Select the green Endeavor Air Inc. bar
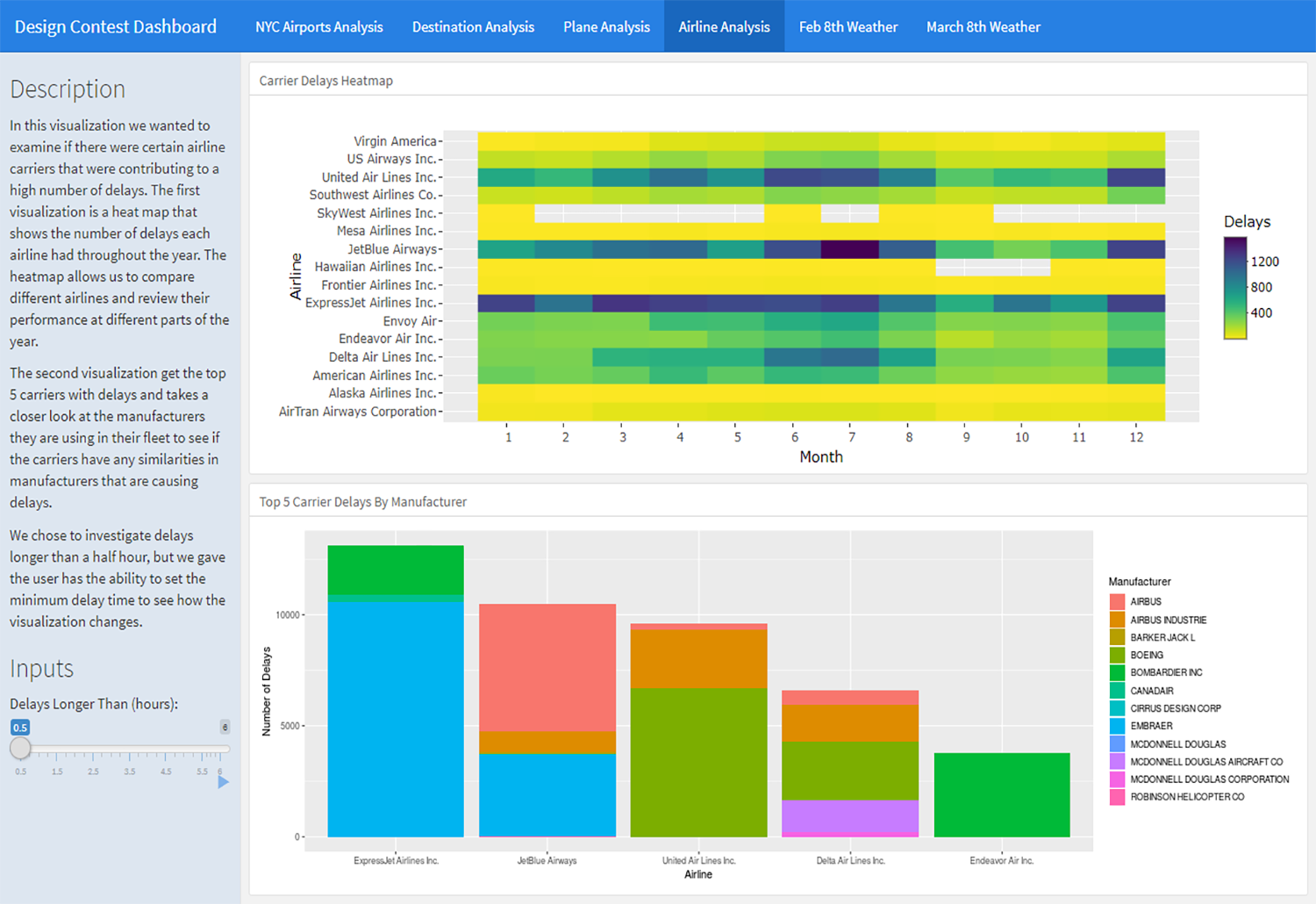 (1002, 794)
